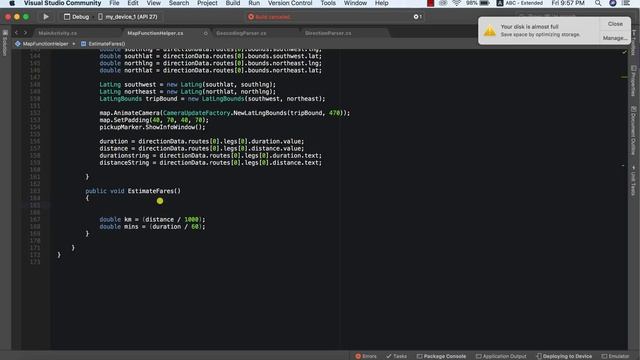Open the Run menu
The height and width of the screenshot is (360, 640).
(x=254, y=3)
